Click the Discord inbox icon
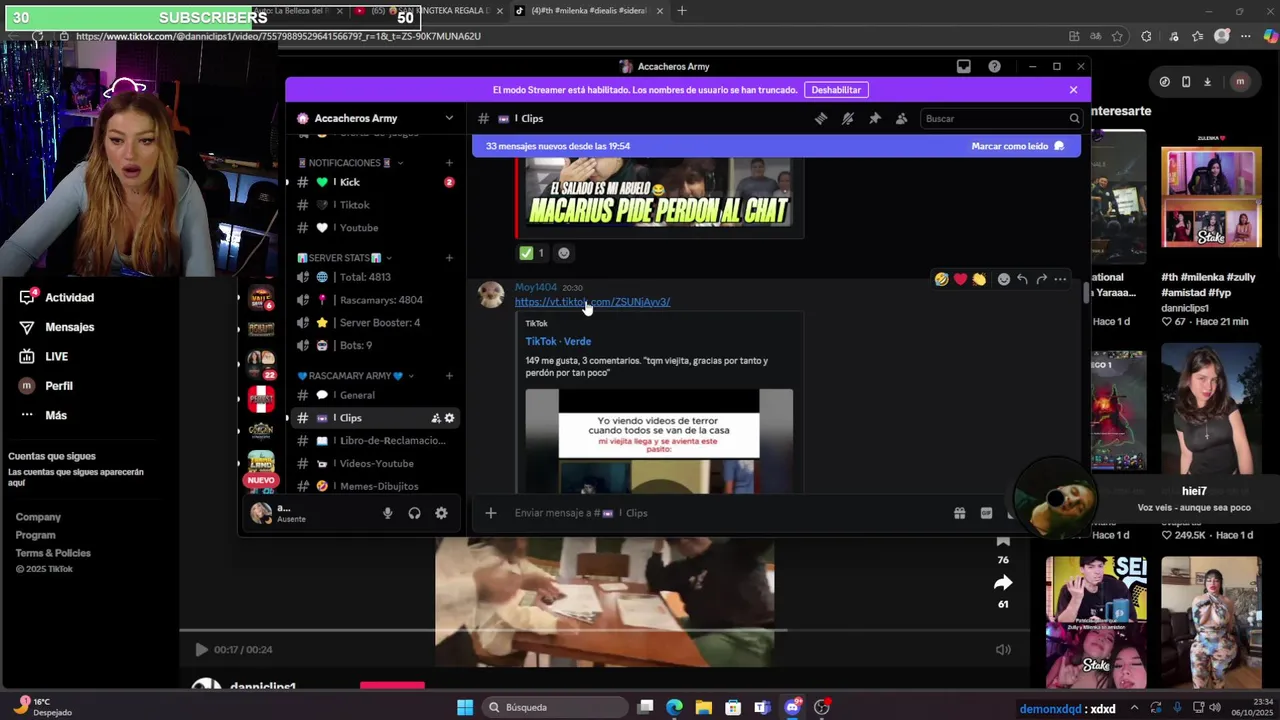 [x=964, y=66]
